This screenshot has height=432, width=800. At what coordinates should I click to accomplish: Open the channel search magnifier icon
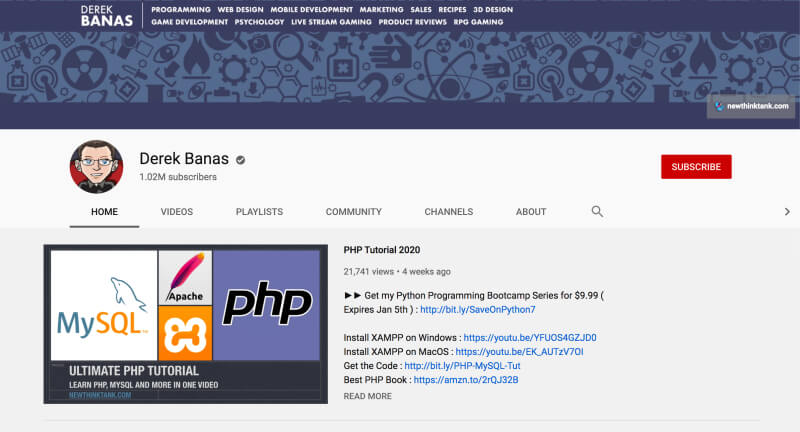coord(597,211)
